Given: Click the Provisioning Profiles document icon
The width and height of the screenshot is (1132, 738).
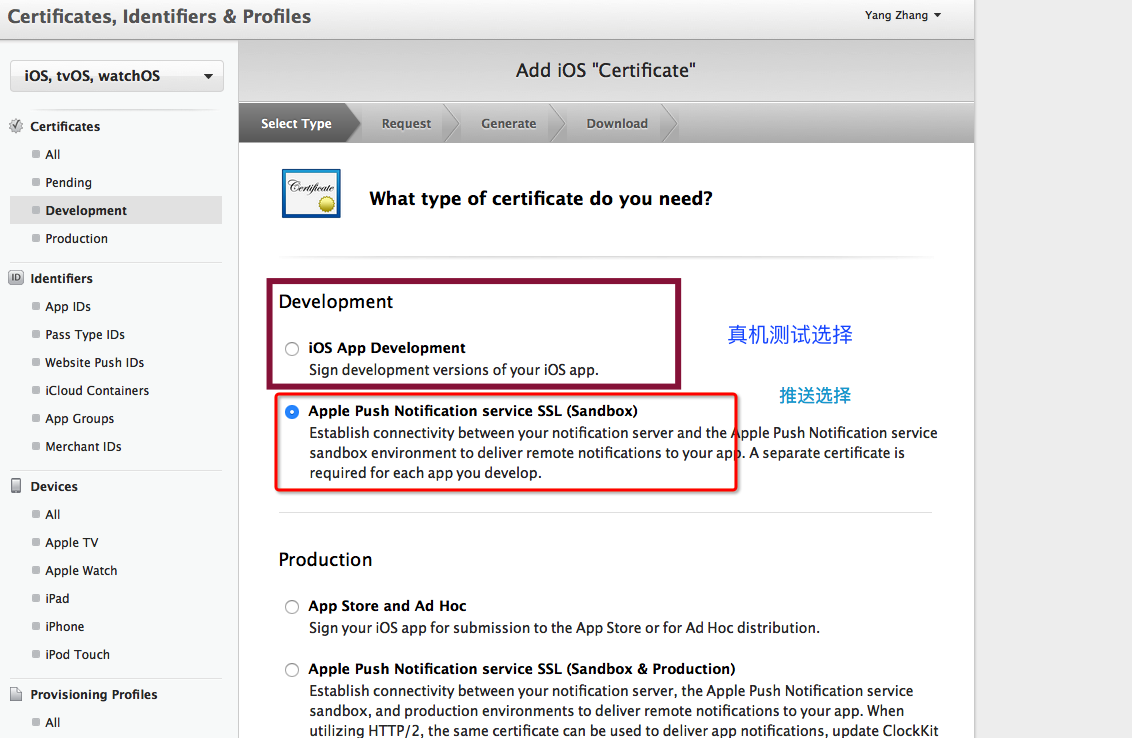Looking at the screenshot, I should coord(16,694).
